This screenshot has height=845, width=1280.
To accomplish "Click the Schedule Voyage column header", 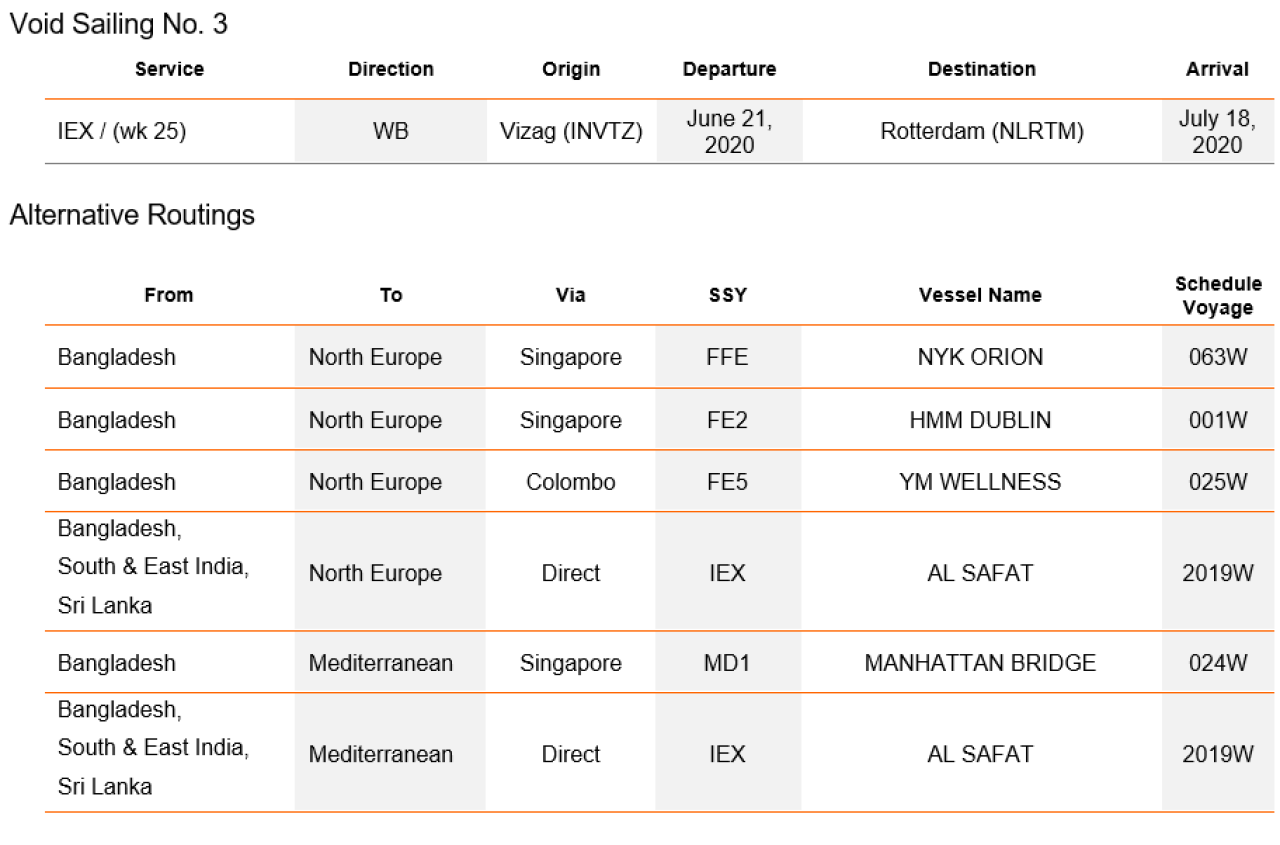I will pyautogui.click(x=1217, y=296).
